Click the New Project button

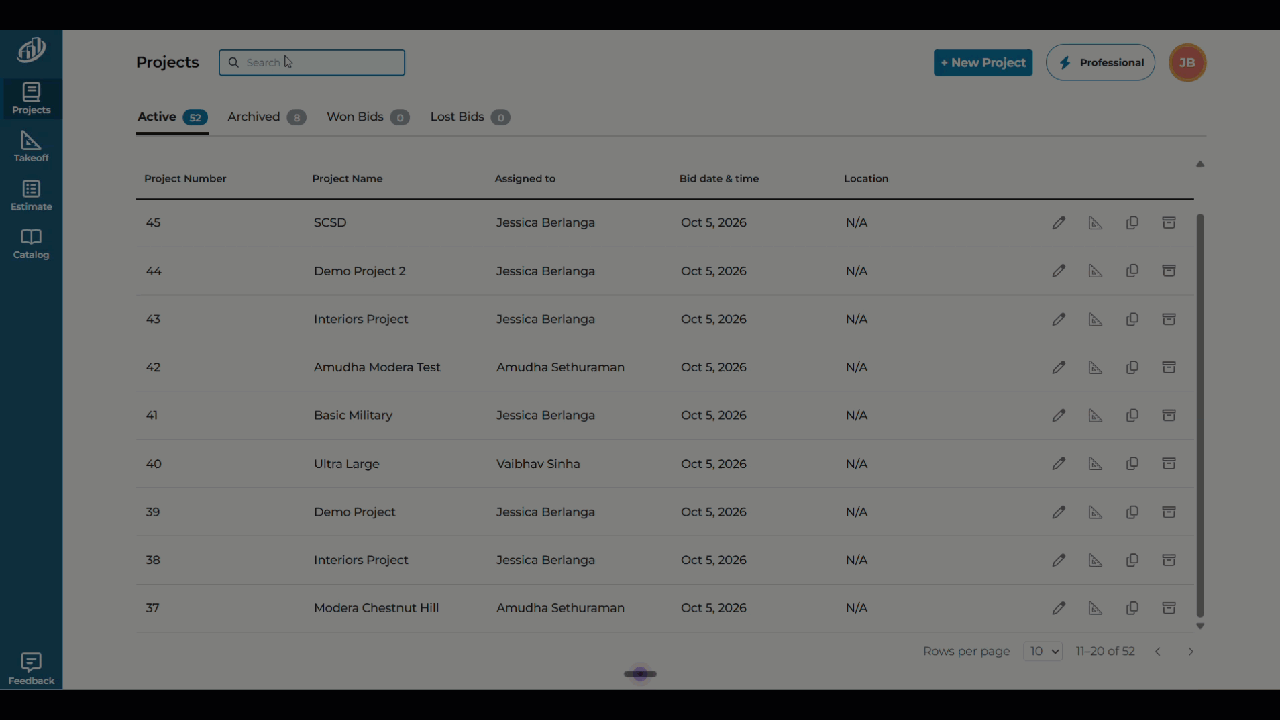983,62
